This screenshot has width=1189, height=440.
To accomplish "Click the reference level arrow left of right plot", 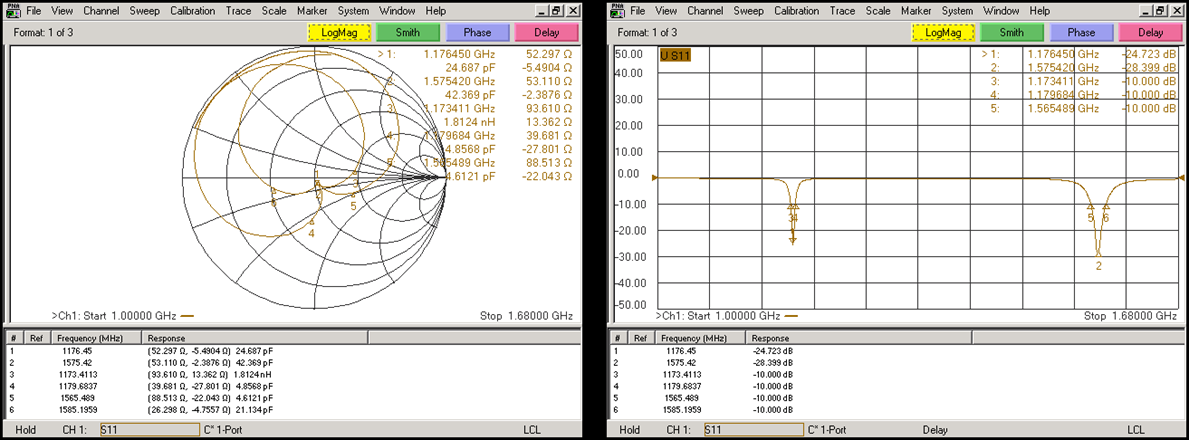I will [654, 178].
